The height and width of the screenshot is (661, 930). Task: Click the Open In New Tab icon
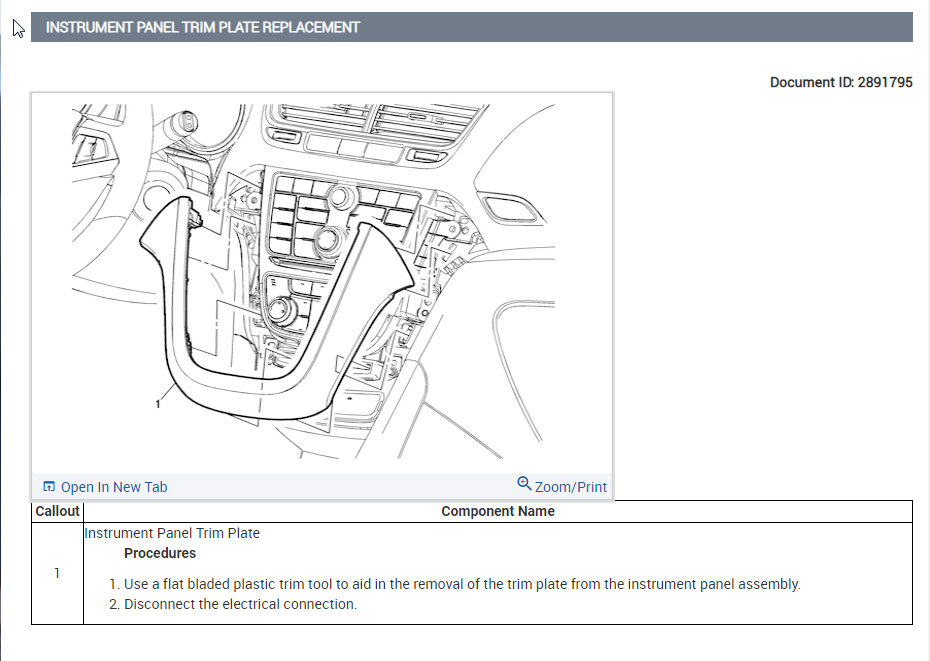49,487
